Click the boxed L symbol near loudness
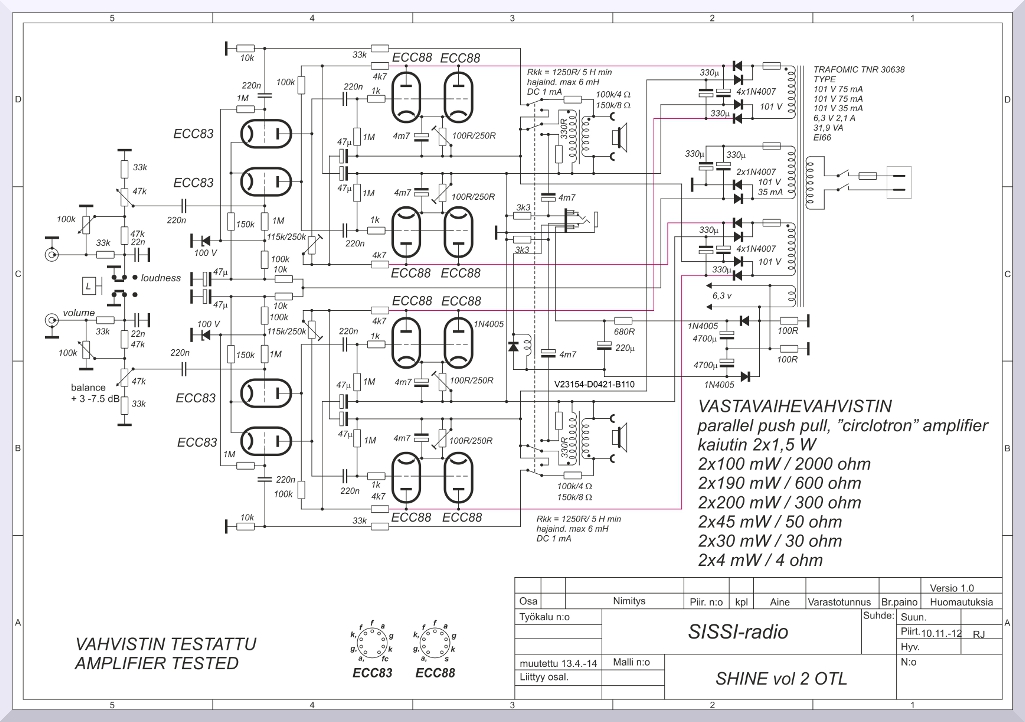This screenshot has width=1025, height=722. 90,287
